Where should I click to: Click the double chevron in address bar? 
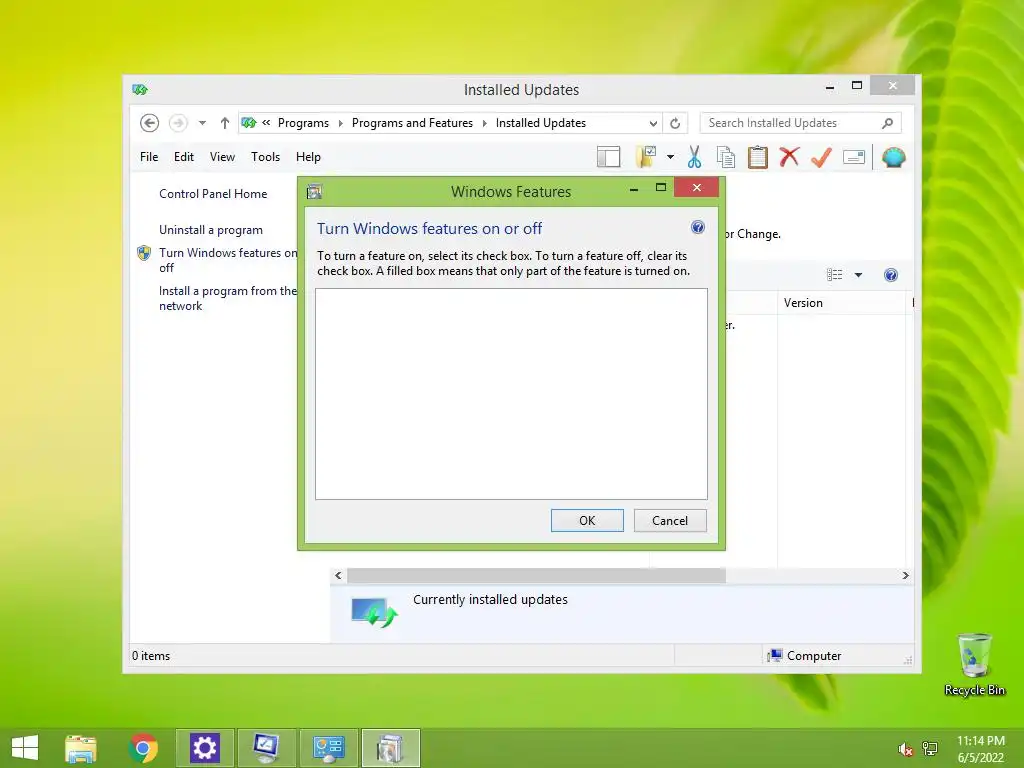266,122
